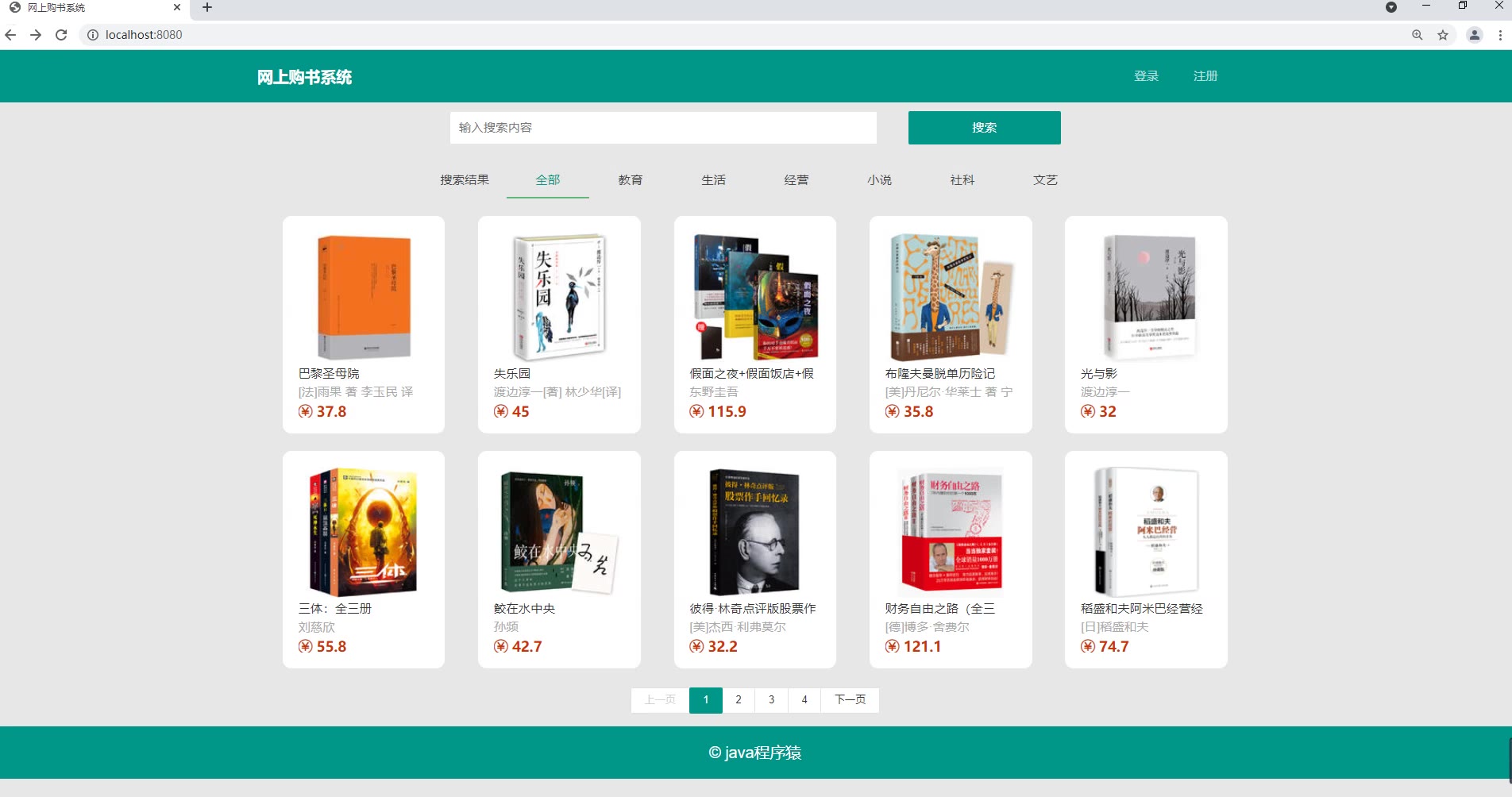Close the 网上购书系统 browser tab
This screenshot has width=1512, height=797.
click(177, 8)
